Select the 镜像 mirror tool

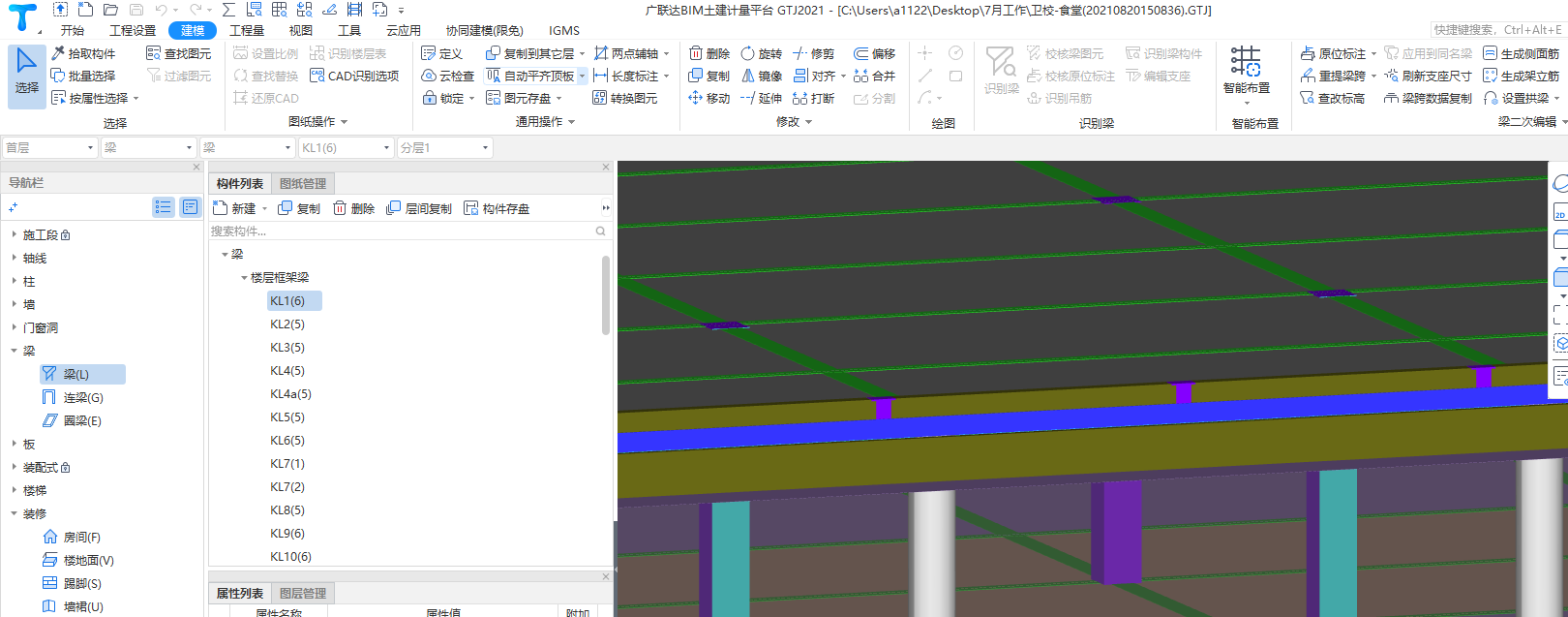[x=761, y=76]
